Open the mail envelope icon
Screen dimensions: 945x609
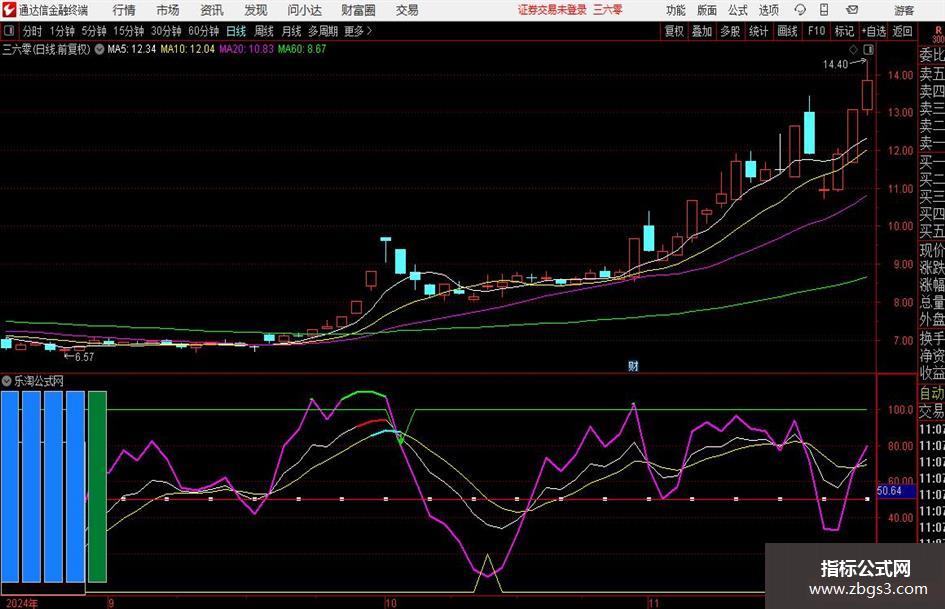point(852,10)
